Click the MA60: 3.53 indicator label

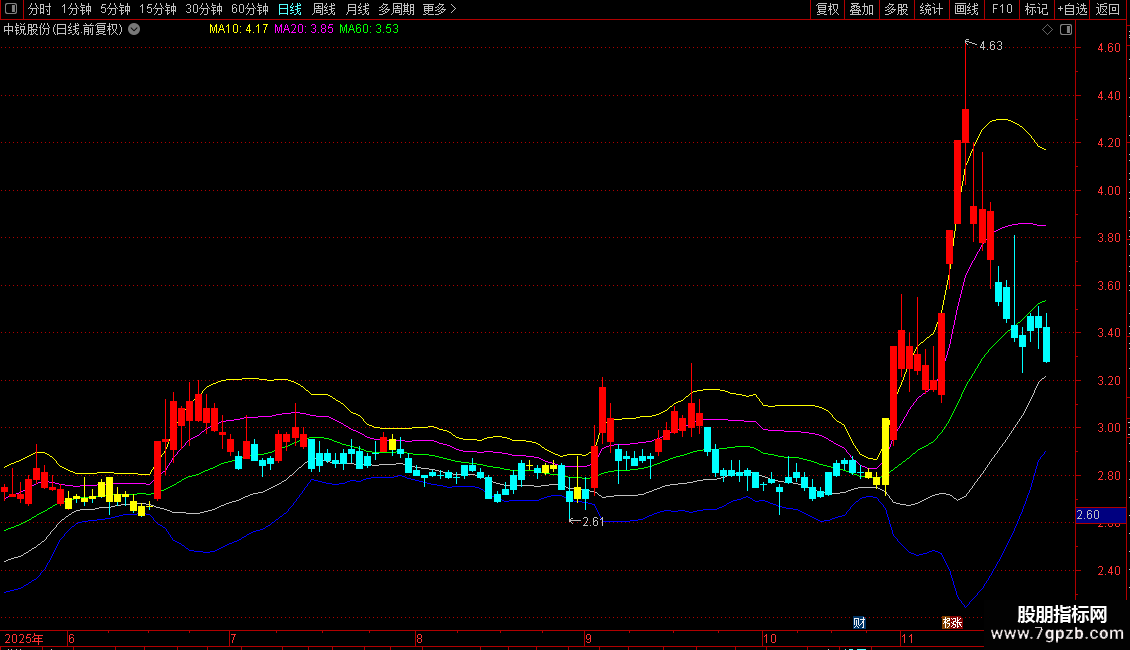369,29
